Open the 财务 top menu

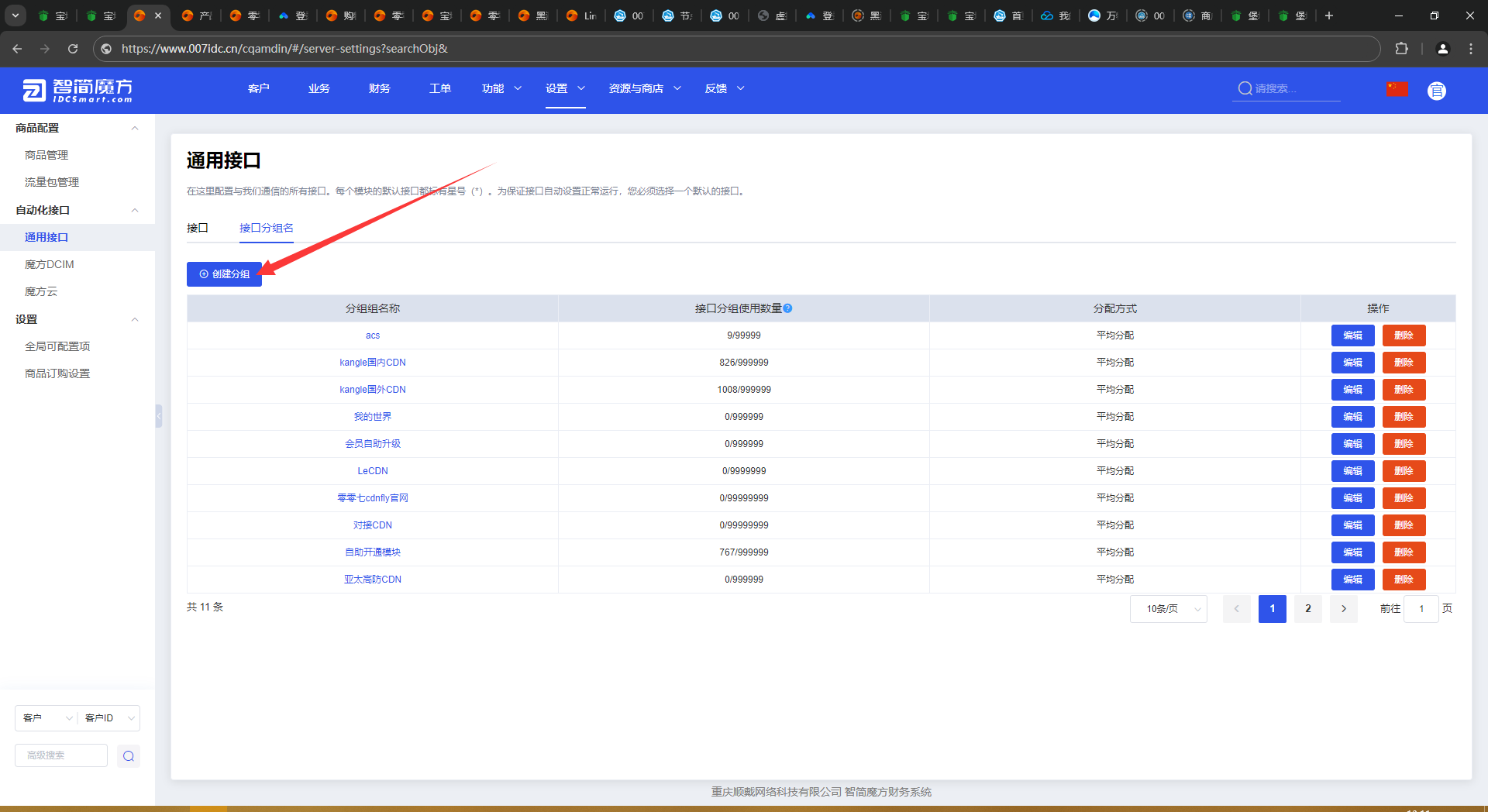(380, 88)
